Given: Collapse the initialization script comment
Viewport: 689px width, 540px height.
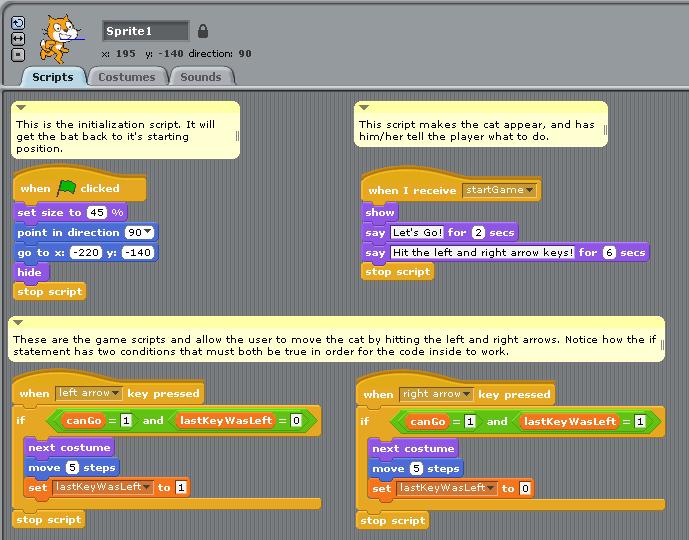Looking at the screenshot, I should 21,107.
